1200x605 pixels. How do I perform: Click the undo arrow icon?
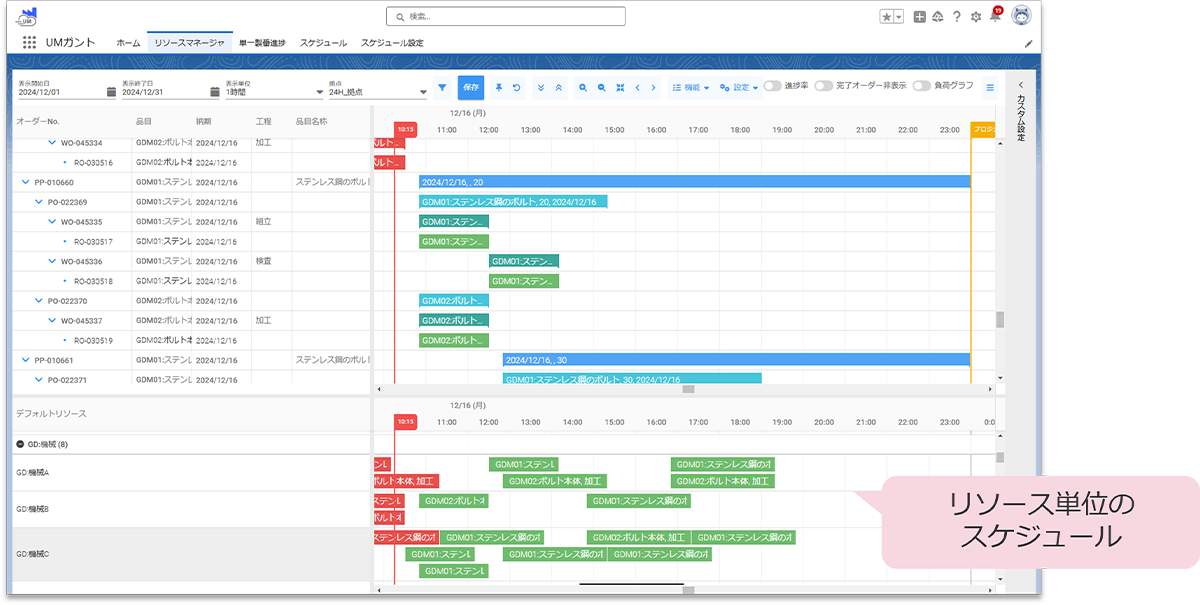pos(517,88)
